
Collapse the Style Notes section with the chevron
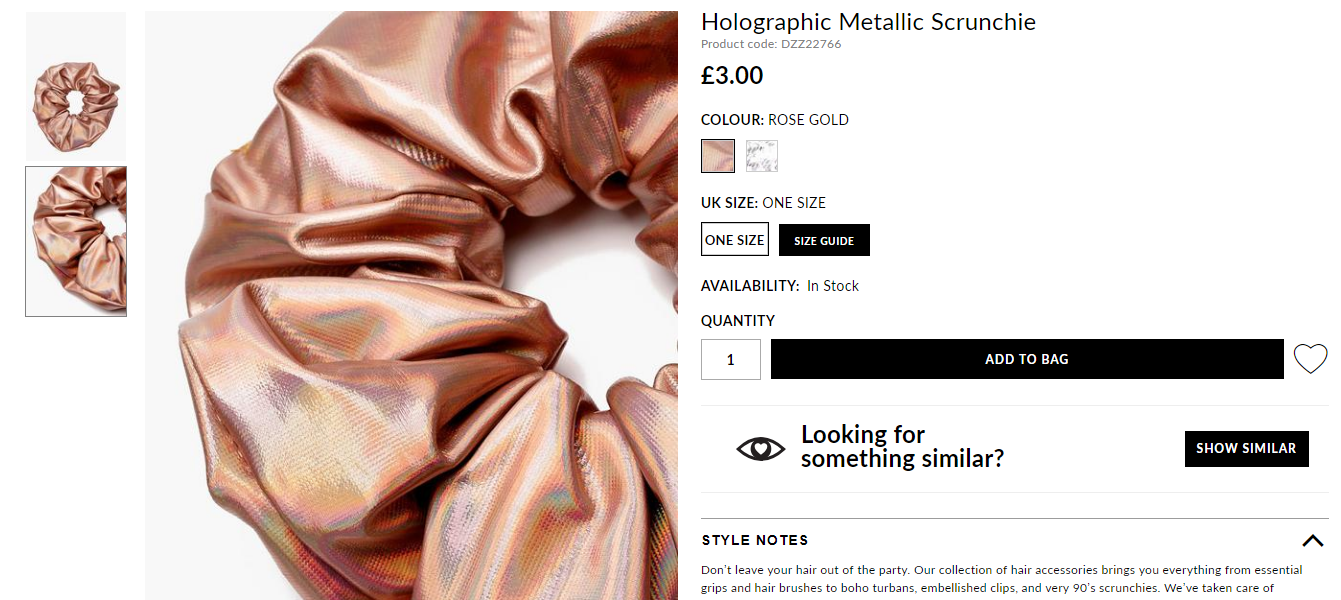[1313, 541]
